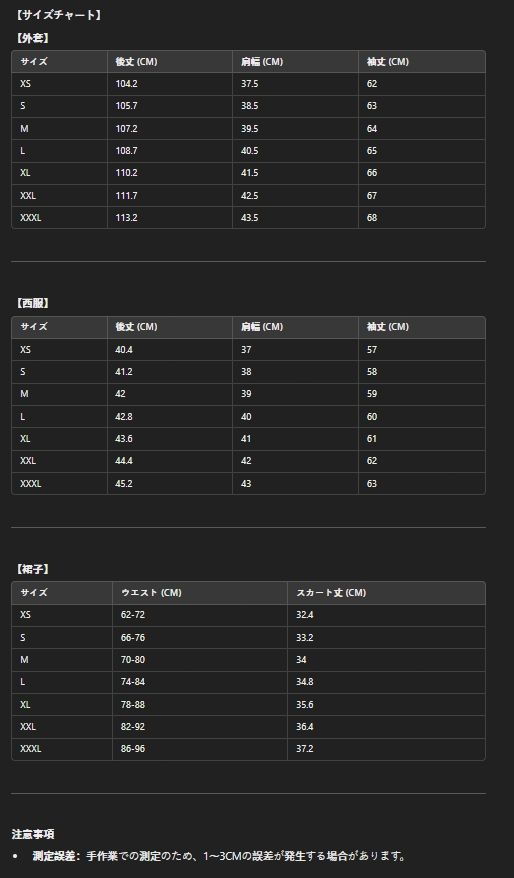Click the 後丈 (CM) header in 外套 table
Screen dimensions: 514x878
[x=136, y=62]
